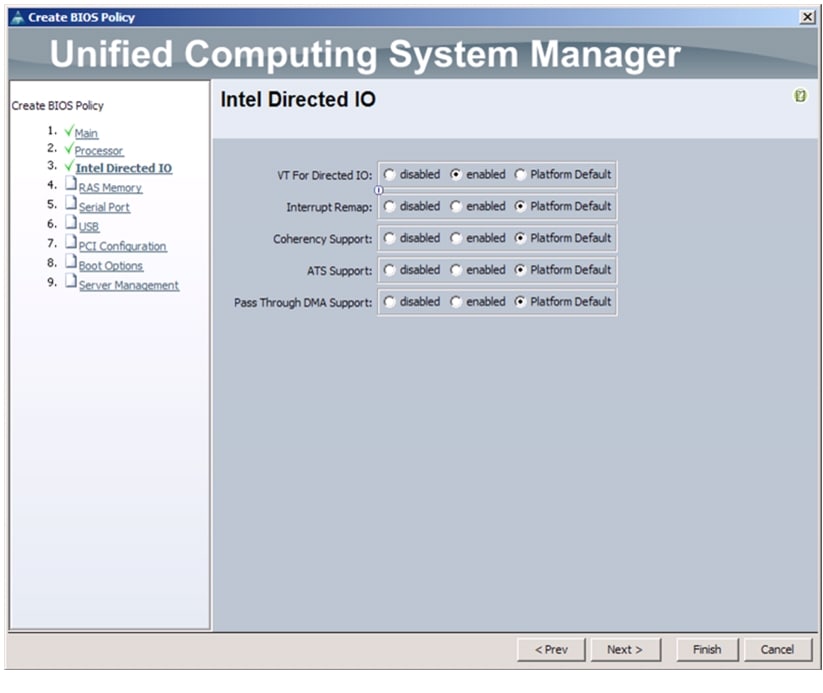Image resolution: width=823 pixels, height=693 pixels.
Task: Click the Create BIOS Policy sidebar heading
Action: click(58, 106)
